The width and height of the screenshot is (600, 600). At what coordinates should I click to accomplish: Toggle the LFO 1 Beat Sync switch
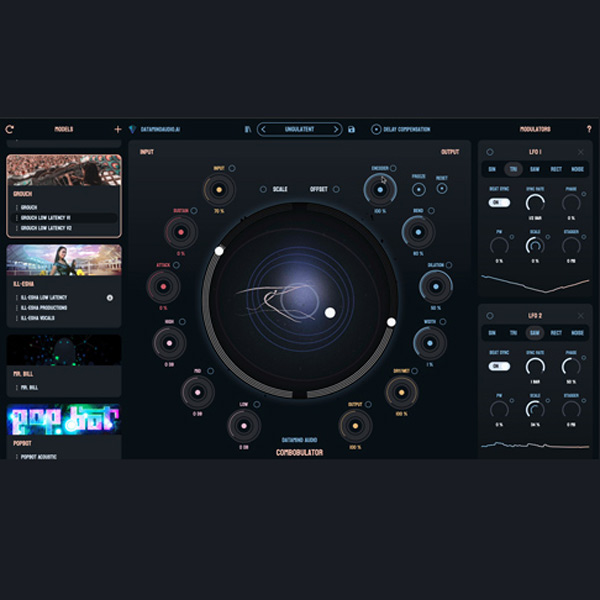[498, 203]
